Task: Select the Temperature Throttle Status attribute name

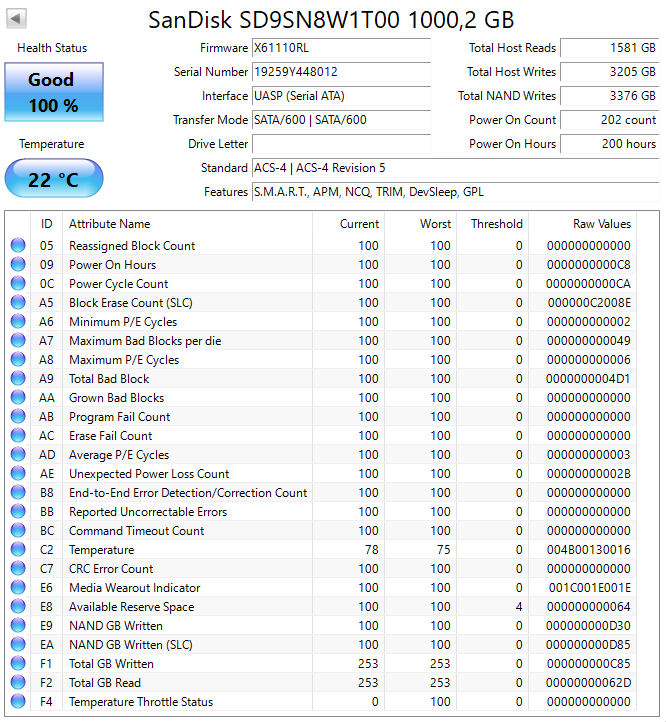Action: click(x=141, y=702)
